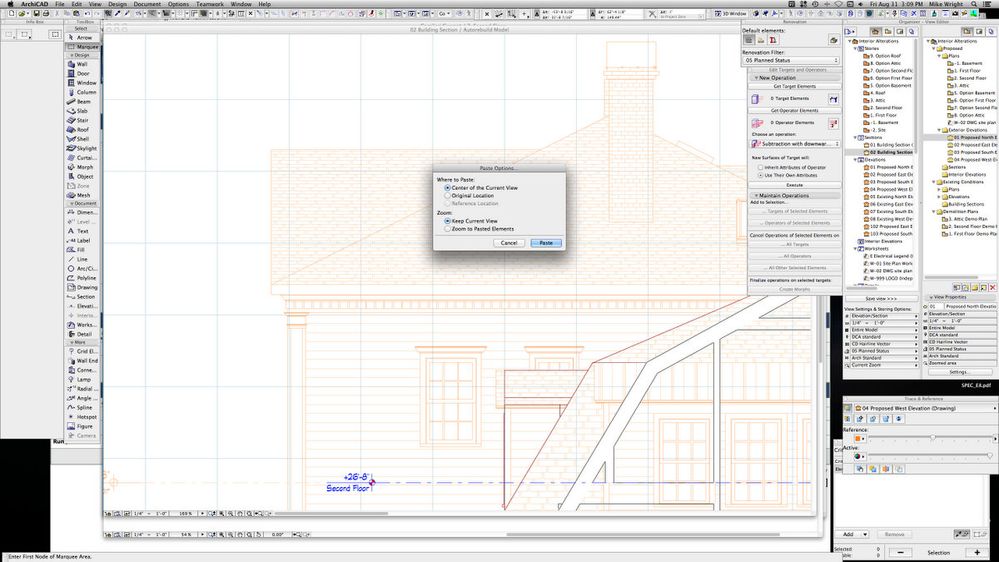Choose the Mesh tool
Screen dimensions: 999x562
82,195
